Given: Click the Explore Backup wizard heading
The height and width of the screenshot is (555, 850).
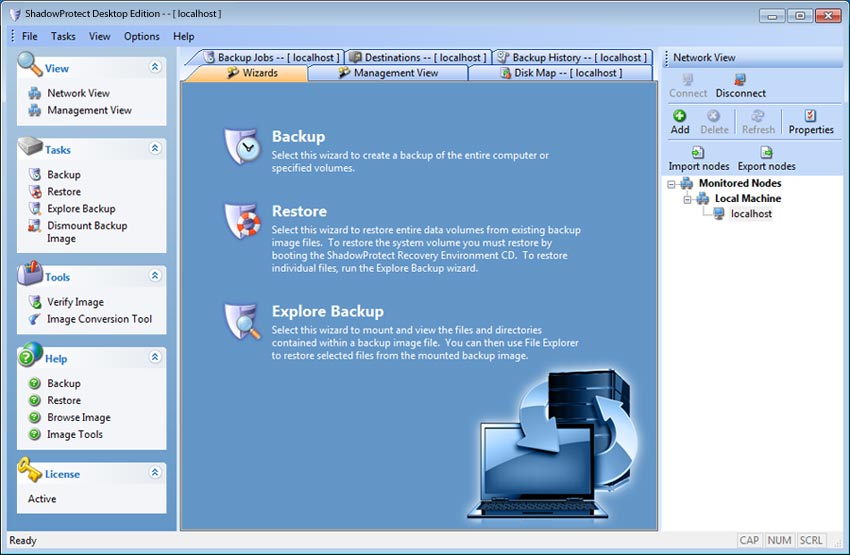Looking at the screenshot, I should 327,312.
